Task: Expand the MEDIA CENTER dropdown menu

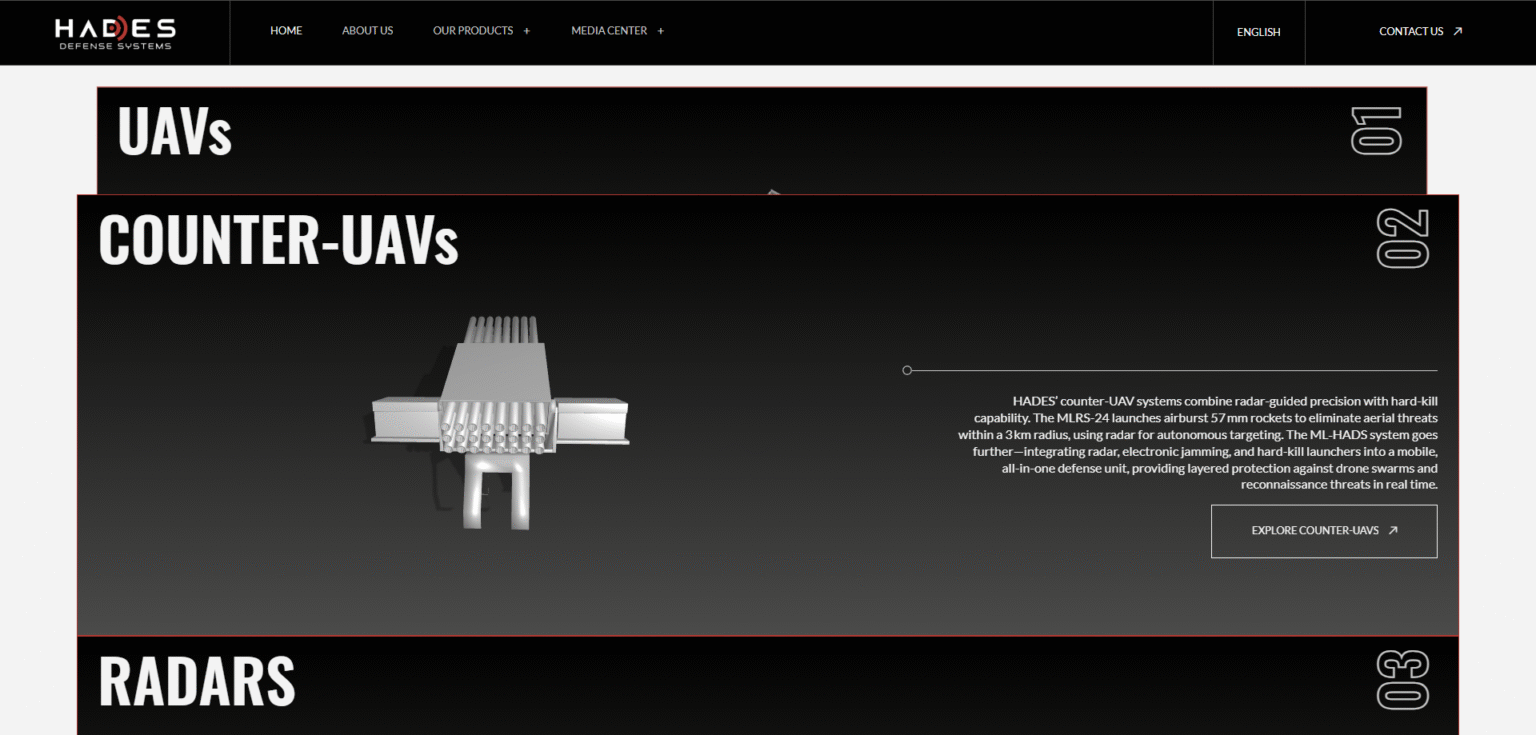Action: [x=608, y=31]
